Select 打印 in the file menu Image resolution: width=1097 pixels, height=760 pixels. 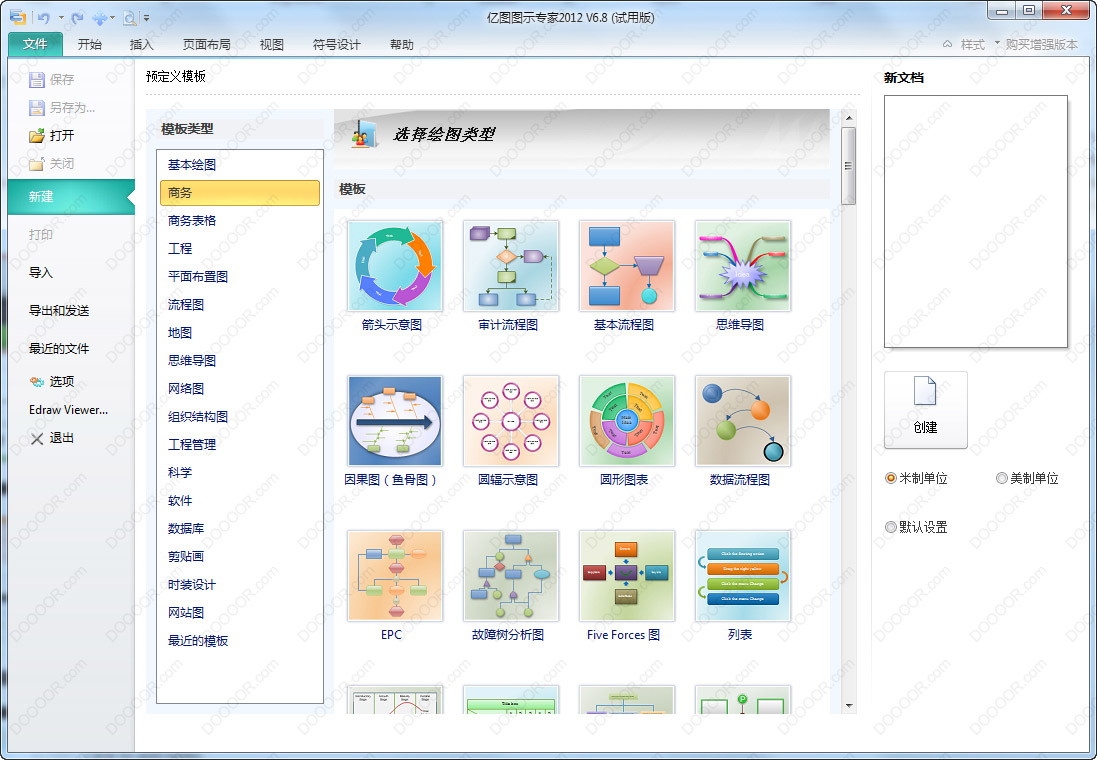coord(41,234)
